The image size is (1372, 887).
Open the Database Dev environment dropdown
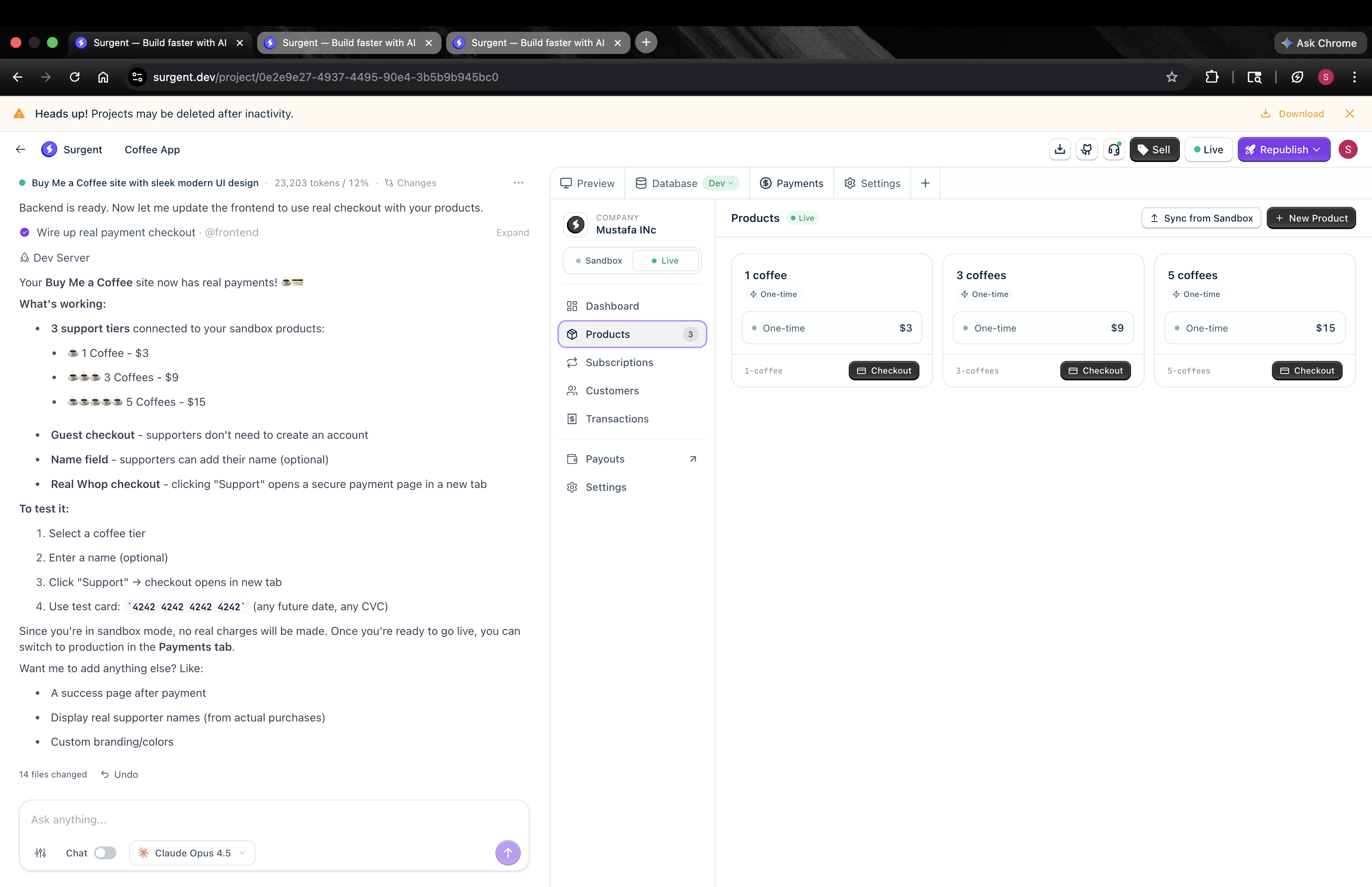click(x=721, y=183)
